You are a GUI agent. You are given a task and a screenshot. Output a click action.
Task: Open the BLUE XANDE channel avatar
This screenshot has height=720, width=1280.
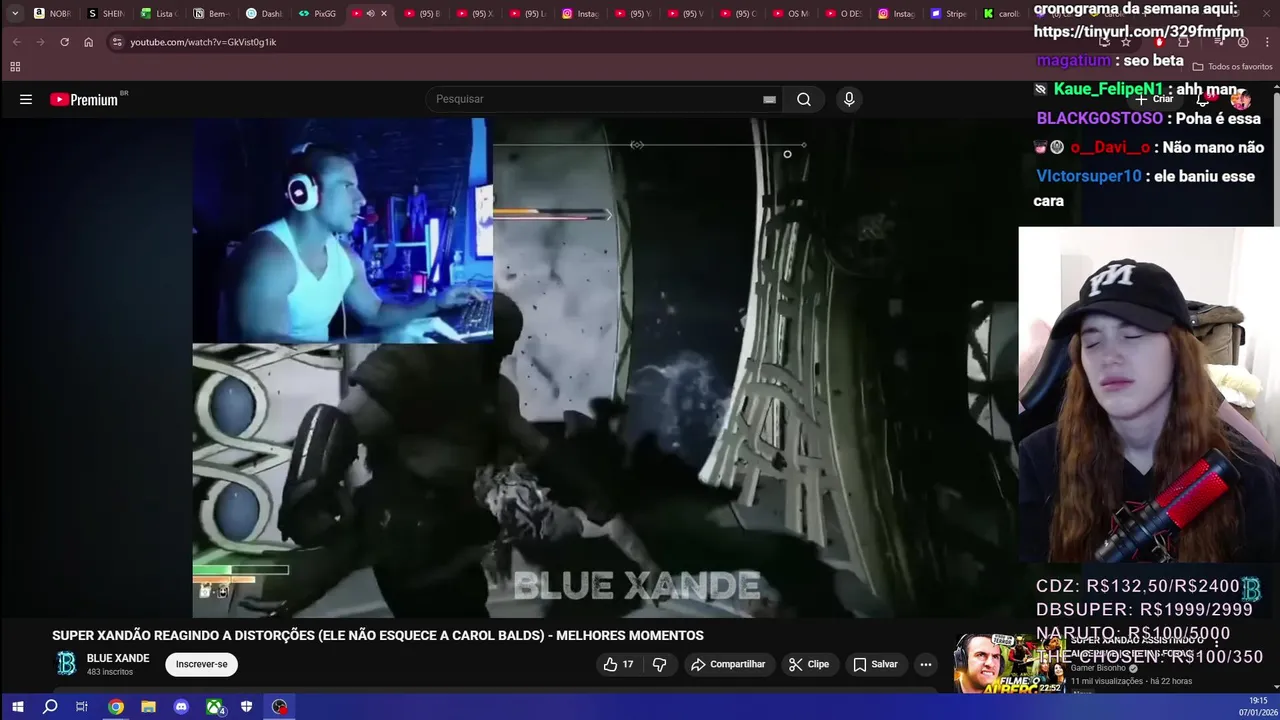coord(66,664)
